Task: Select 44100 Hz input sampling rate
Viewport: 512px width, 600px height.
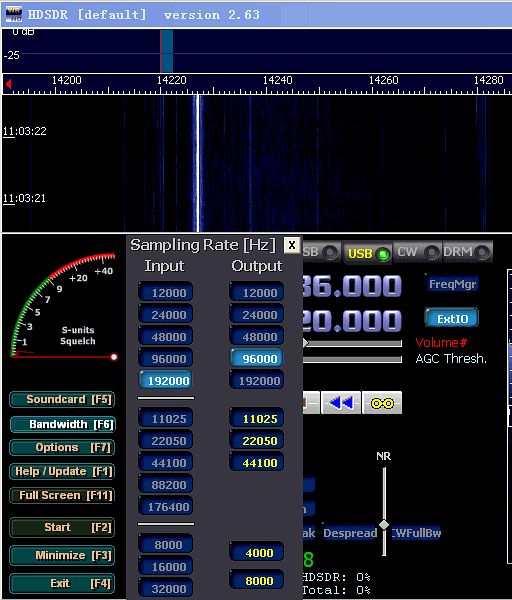Action: [165, 463]
